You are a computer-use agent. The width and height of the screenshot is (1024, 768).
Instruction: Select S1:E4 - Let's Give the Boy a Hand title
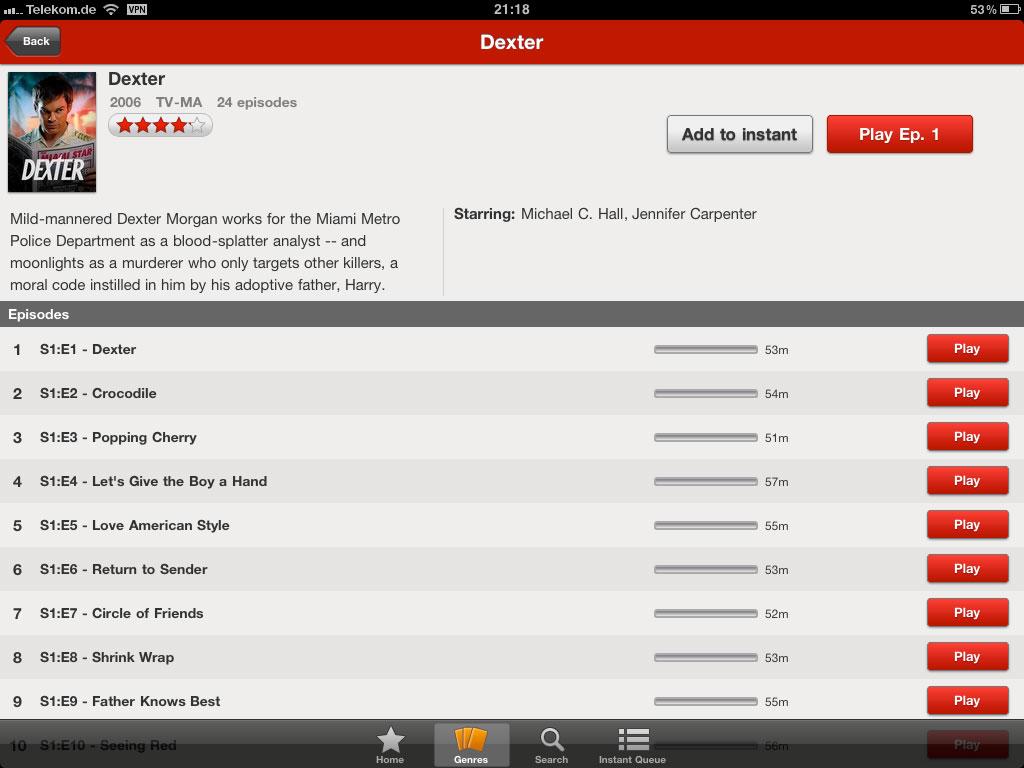click(x=153, y=481)
